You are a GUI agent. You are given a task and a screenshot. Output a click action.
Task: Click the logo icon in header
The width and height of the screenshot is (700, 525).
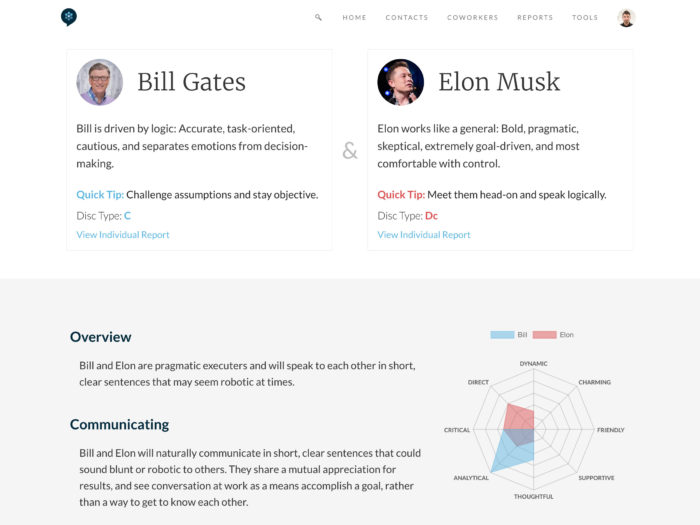(x=68, y=17)
